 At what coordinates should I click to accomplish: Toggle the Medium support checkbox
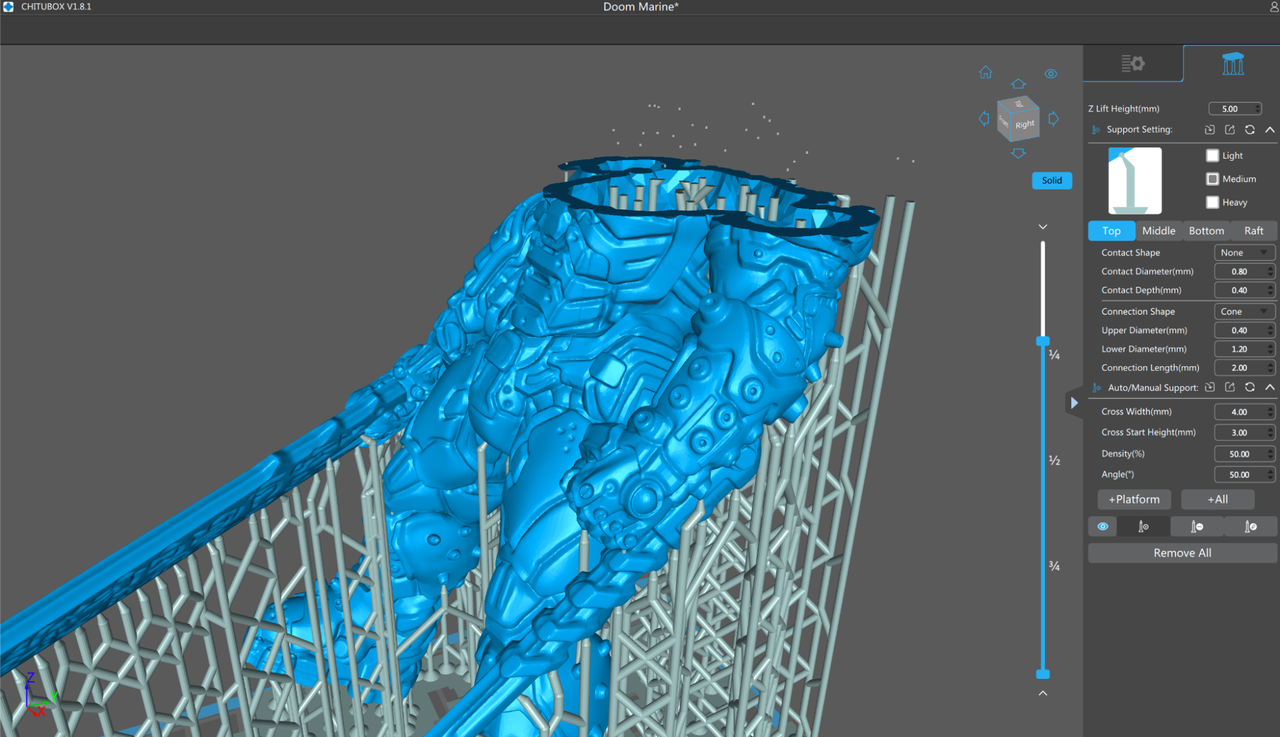point(1212,179)
